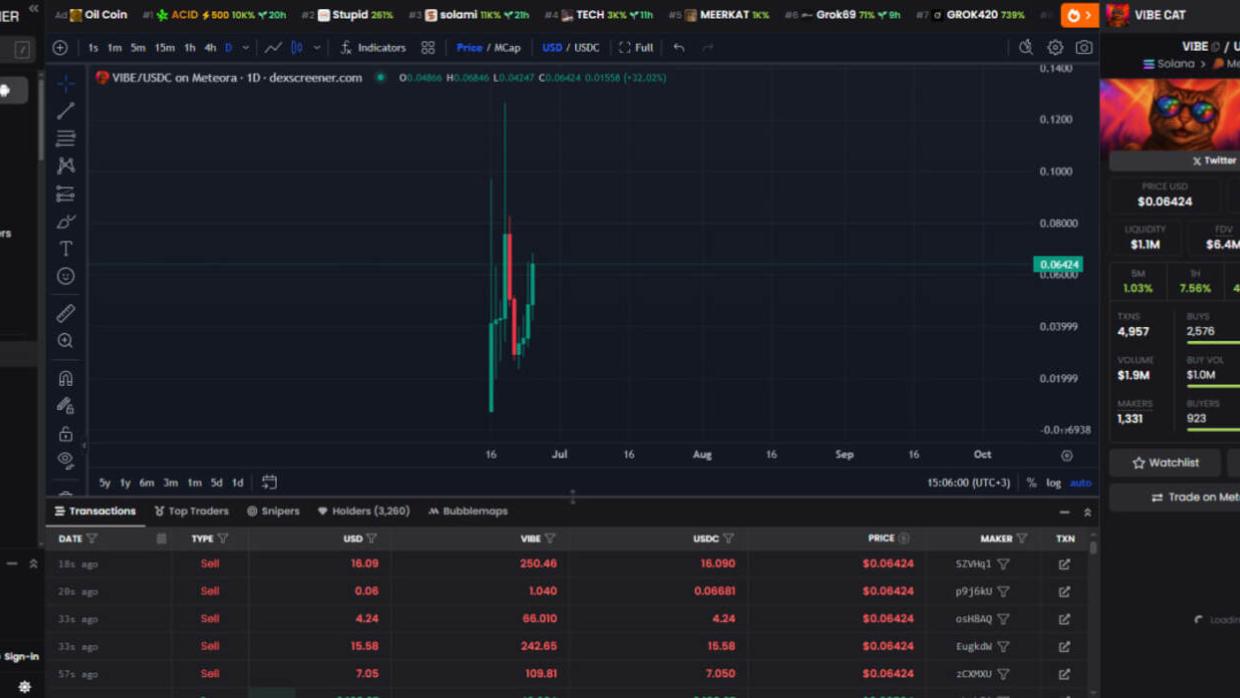
Task: Add VIBE to Watchlist
Action: pyautogui.click(x=1165, y=463)
